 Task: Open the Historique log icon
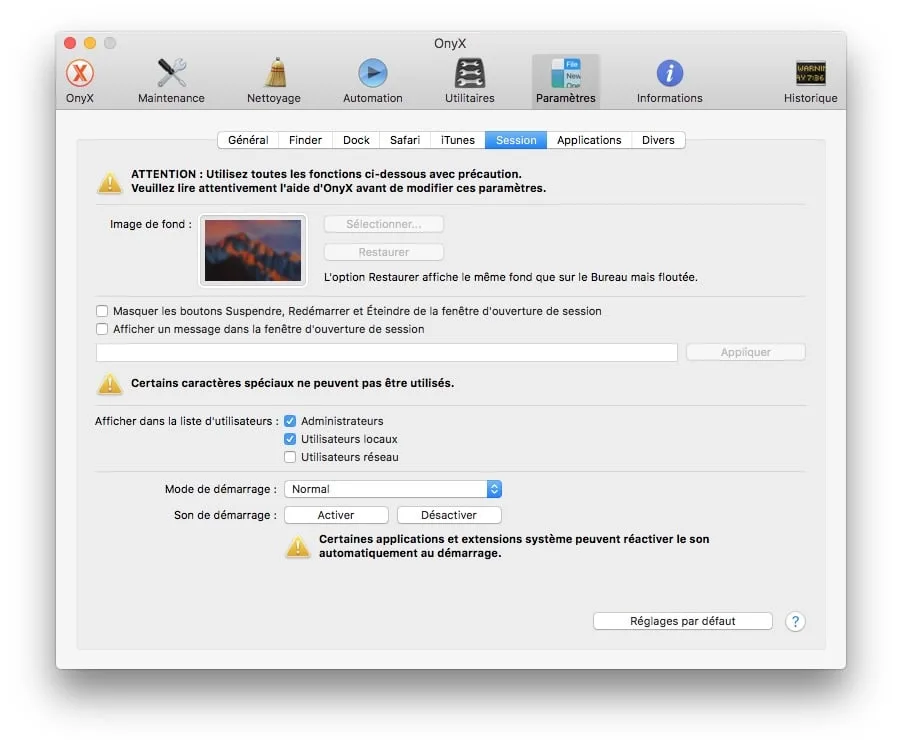(x=811, y=81)
